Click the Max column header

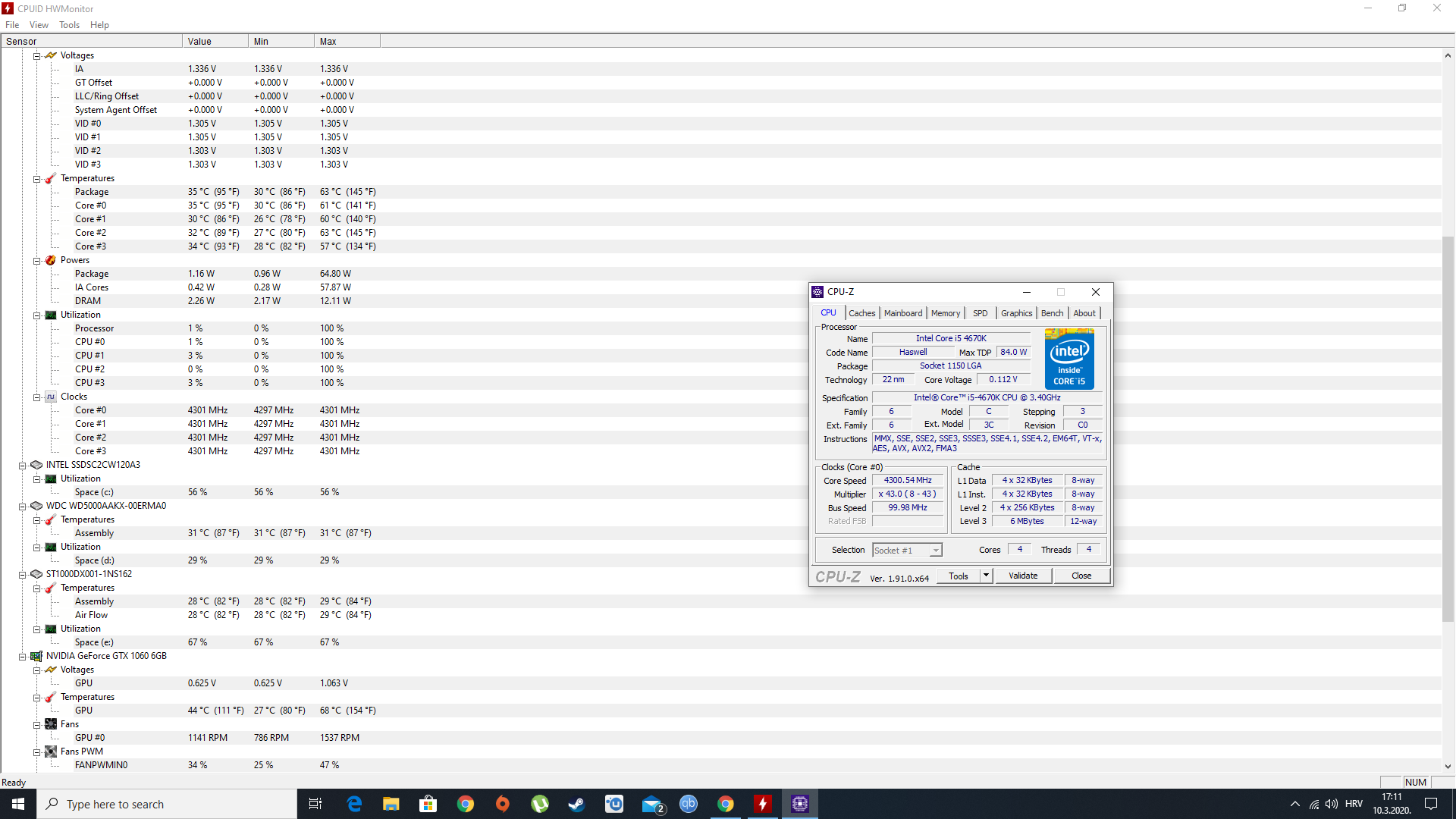click(347, 41)
